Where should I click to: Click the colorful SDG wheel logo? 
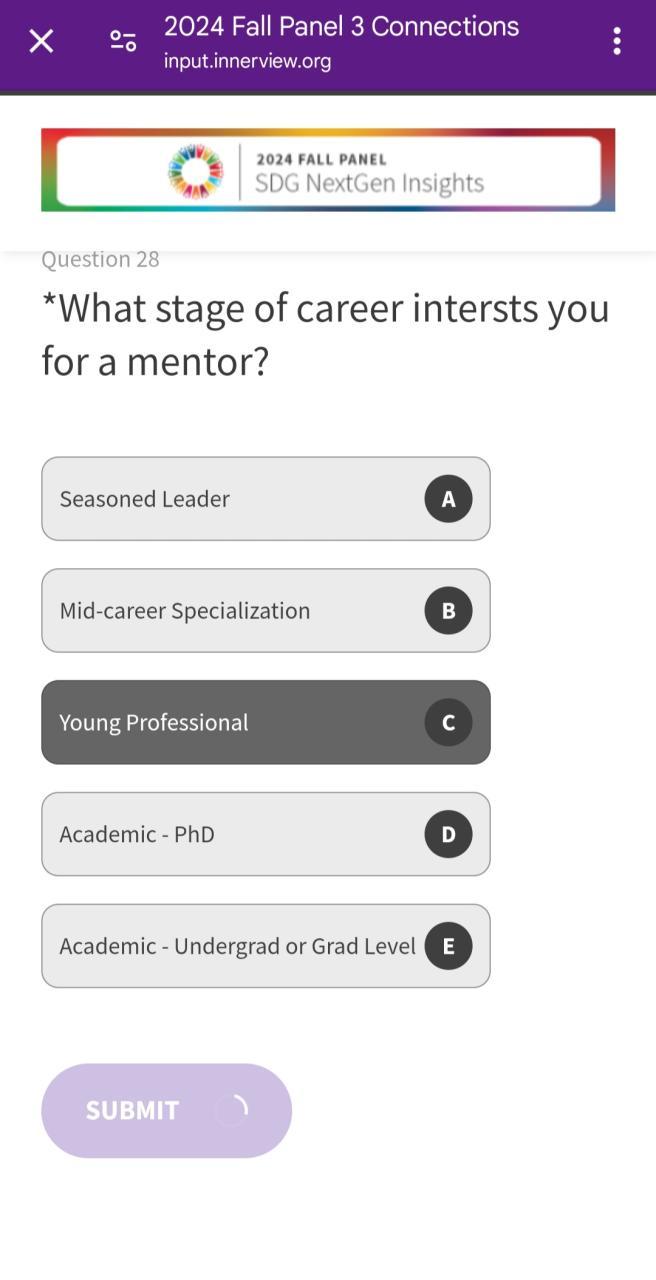tap(196, 171)
